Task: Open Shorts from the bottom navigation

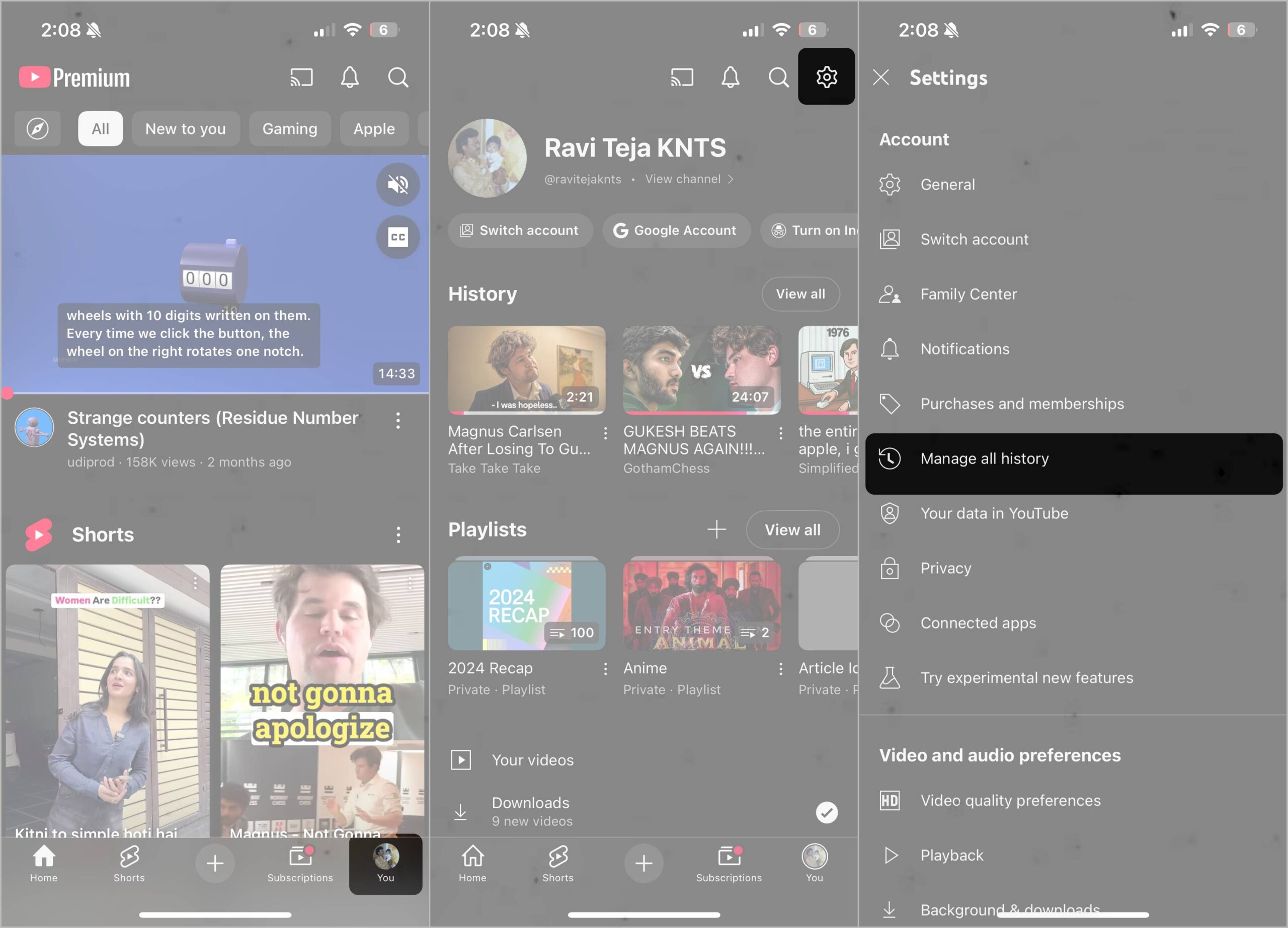Action: tap(129, 864)
